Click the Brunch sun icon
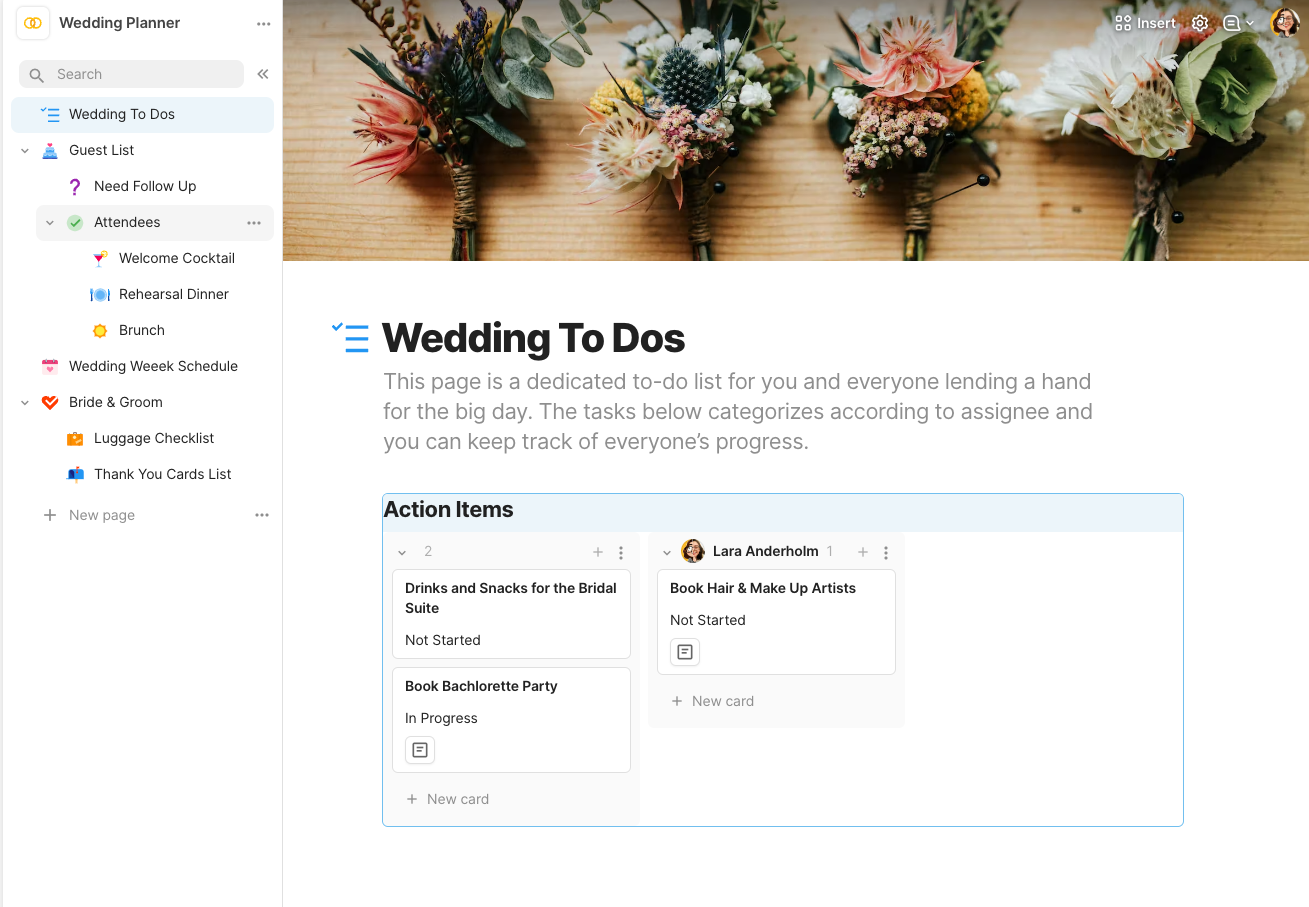 tap(100, 330)
